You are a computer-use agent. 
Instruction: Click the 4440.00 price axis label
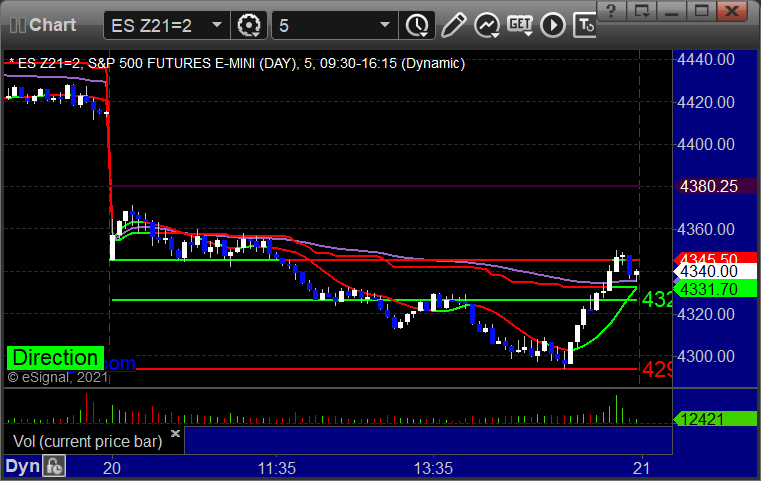point(706,59)
